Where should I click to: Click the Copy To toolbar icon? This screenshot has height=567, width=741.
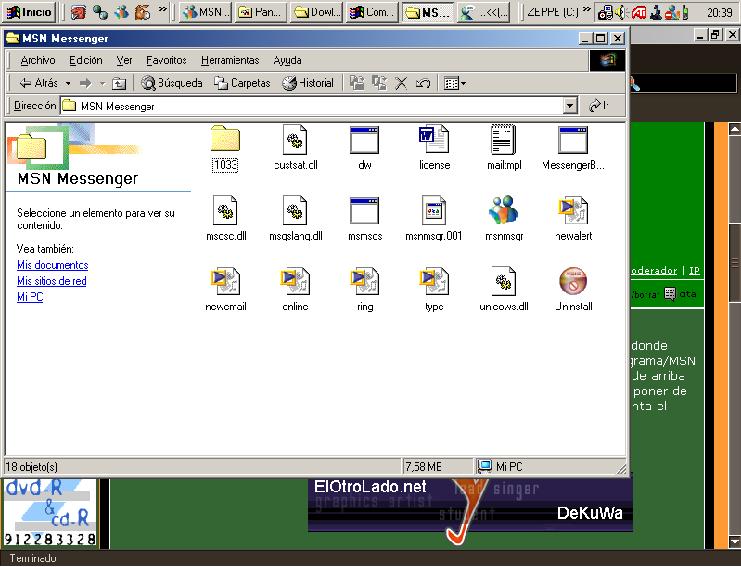click(x=379, y=83)
